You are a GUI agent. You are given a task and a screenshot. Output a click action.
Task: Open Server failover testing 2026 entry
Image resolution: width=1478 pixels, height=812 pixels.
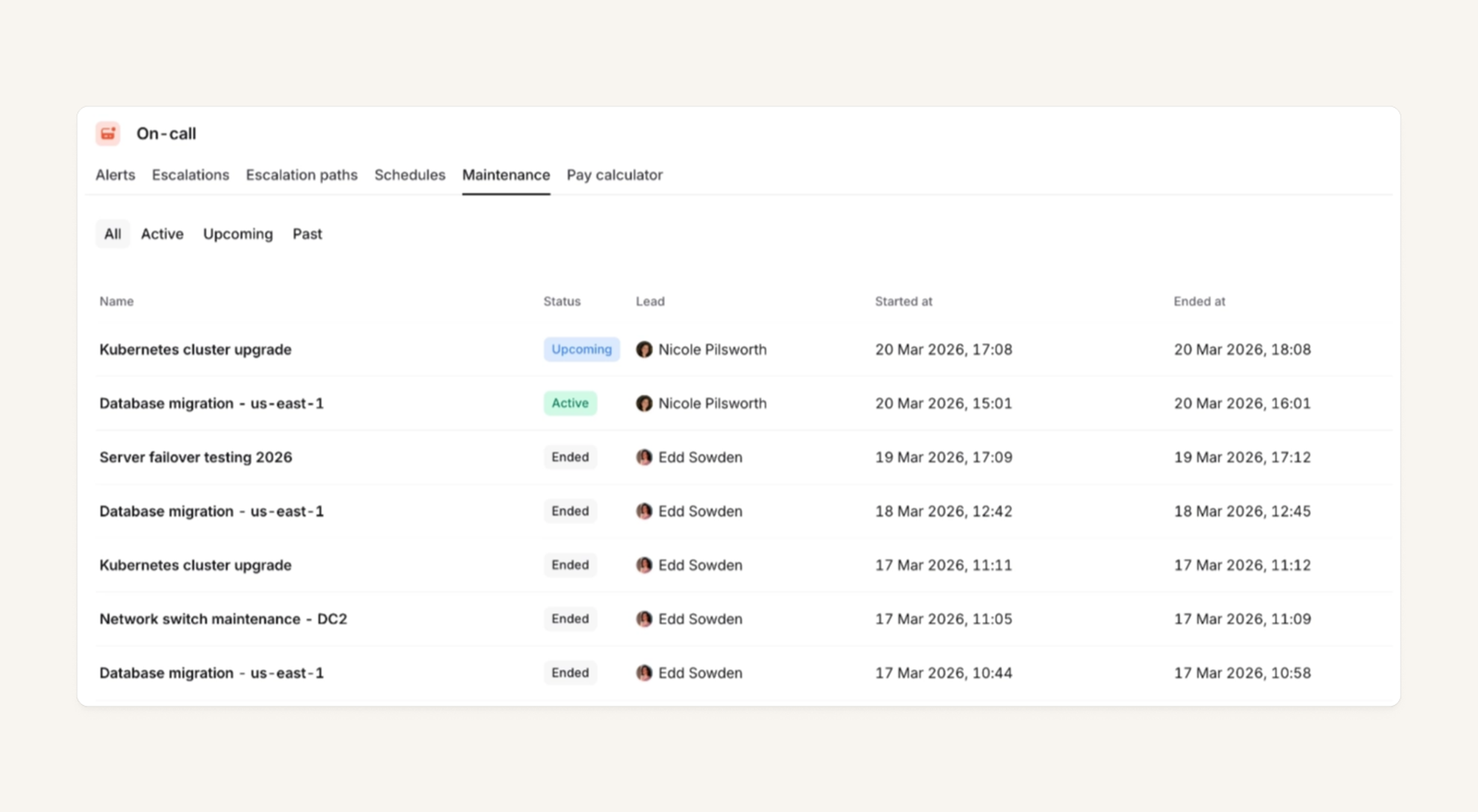pos(196,457)
